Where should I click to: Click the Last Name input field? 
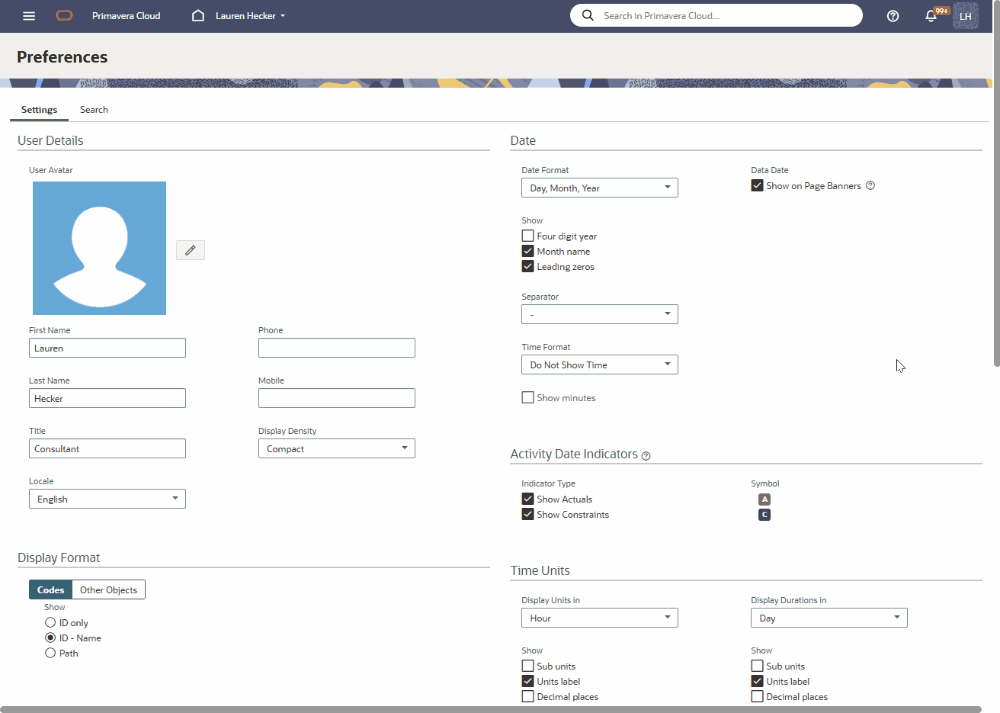pos(107,398)
